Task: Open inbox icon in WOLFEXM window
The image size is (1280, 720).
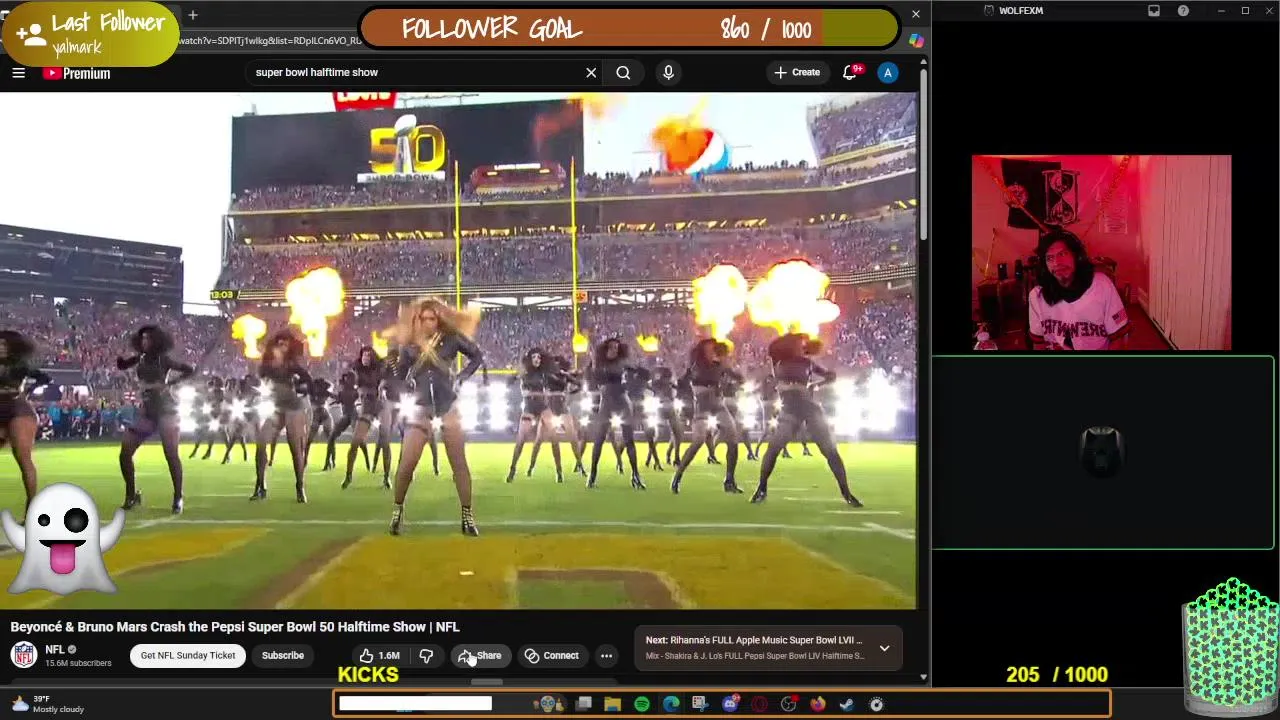Action: click(x=1154, y=11)
